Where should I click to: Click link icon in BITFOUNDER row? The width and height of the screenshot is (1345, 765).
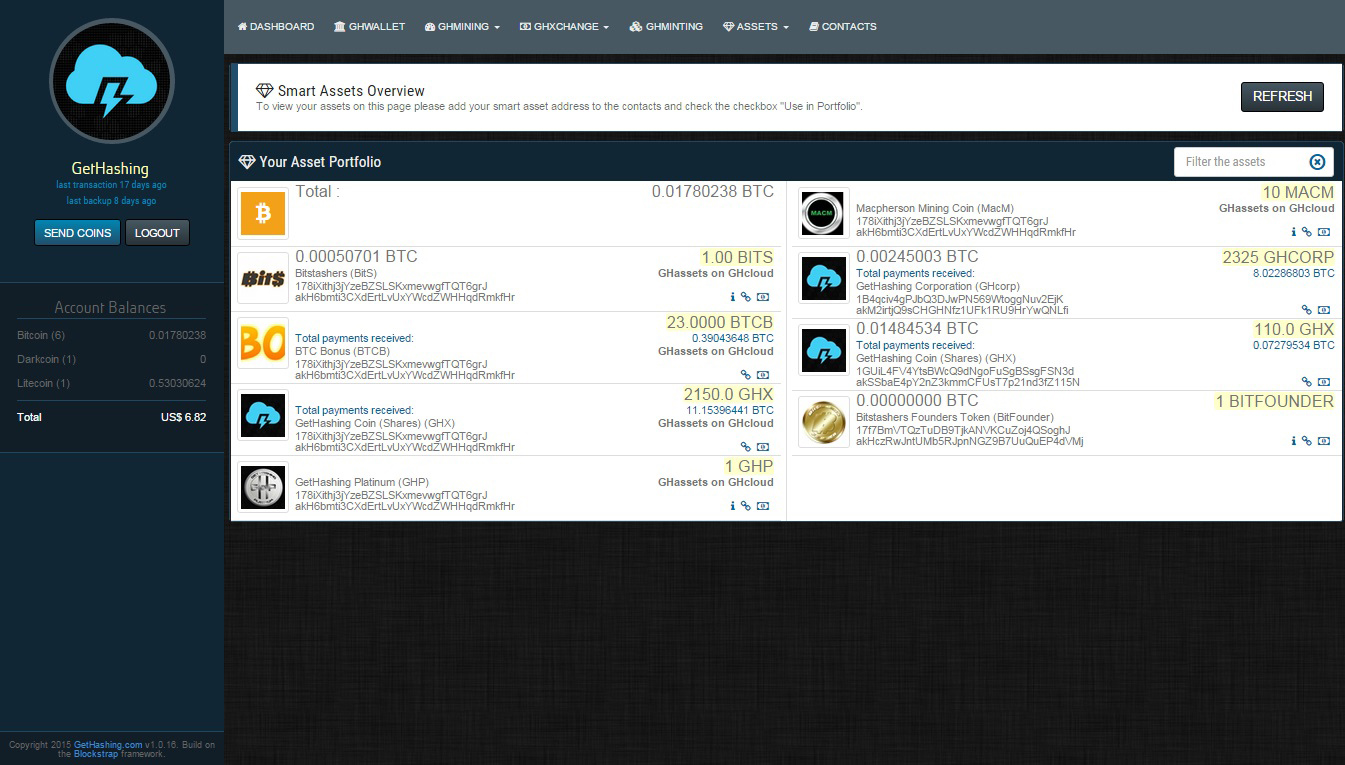1306,441
